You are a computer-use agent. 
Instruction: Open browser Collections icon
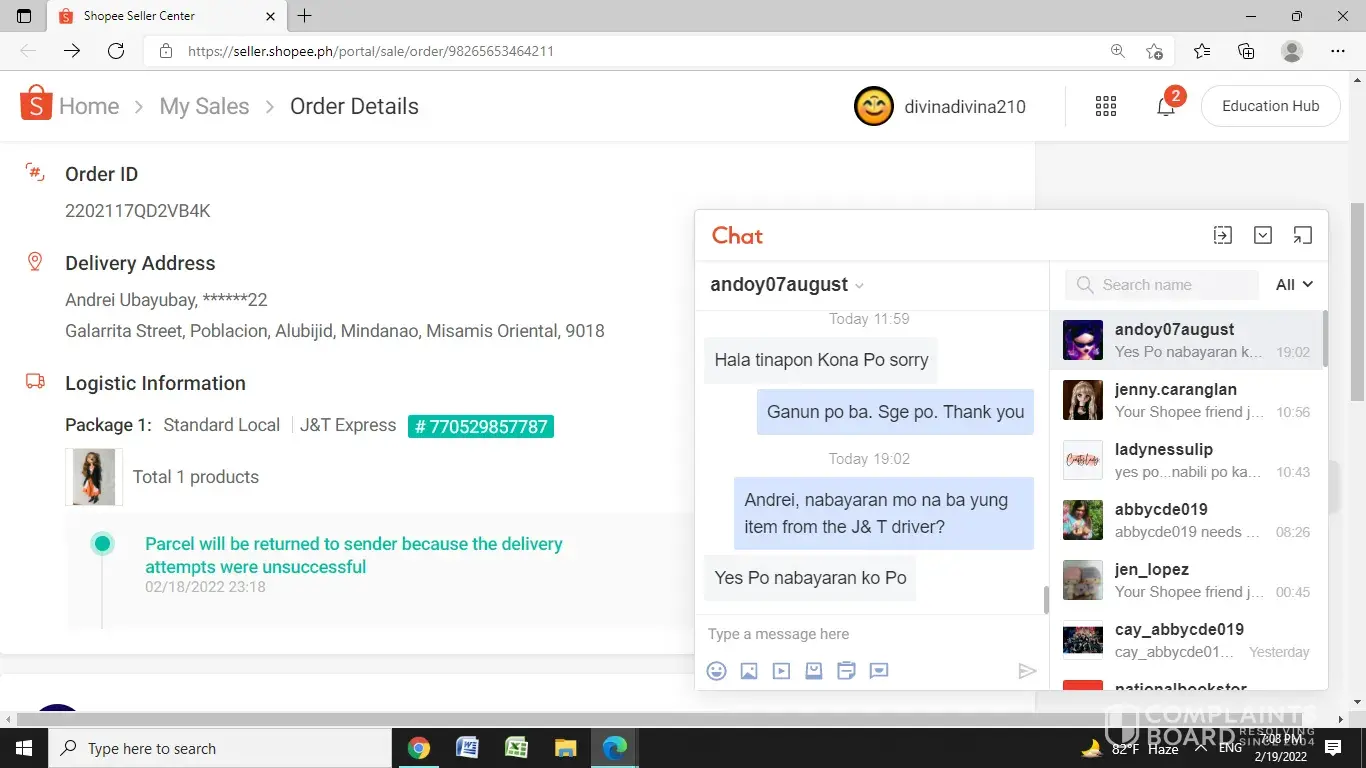(x=1246, y=51)
